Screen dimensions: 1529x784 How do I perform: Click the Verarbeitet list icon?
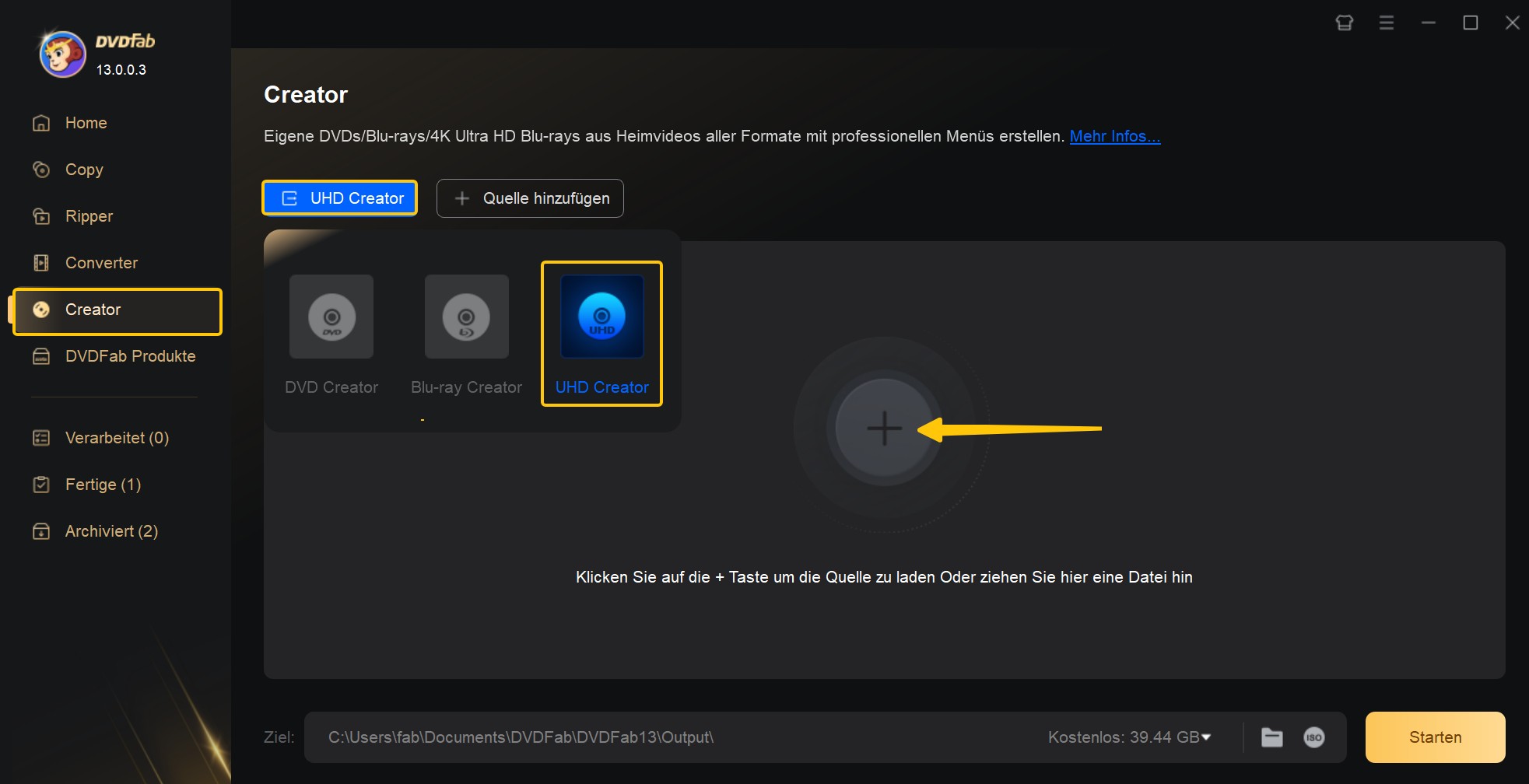[x=41, y=438]
